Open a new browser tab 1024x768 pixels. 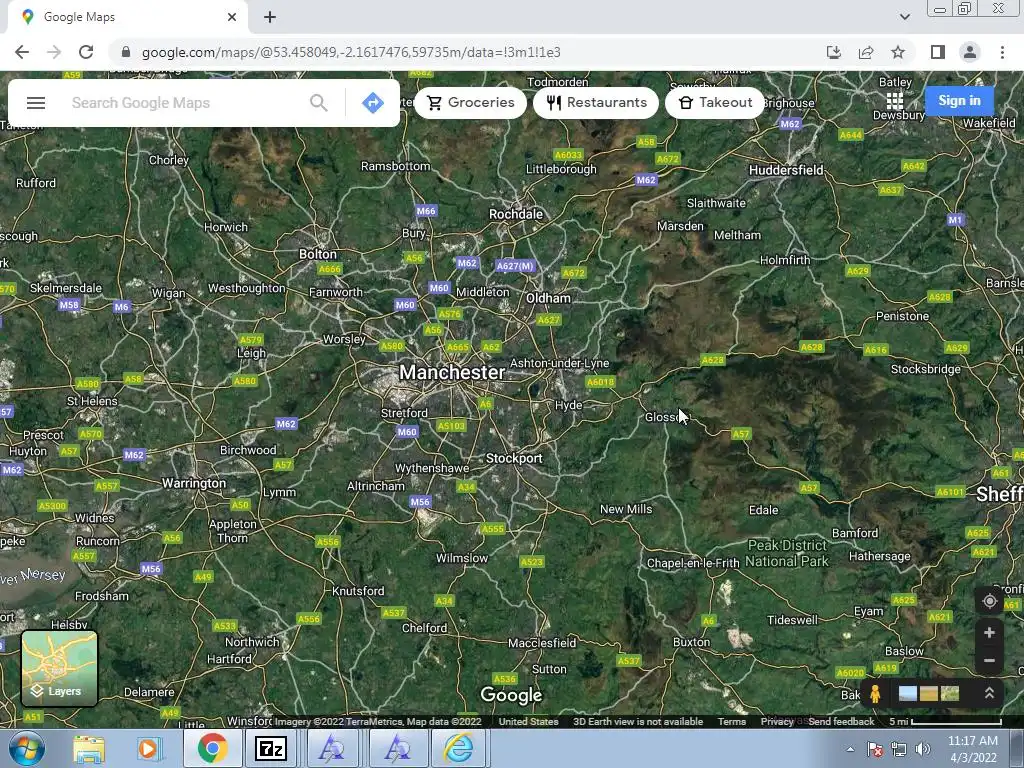(x=270, y=17)
